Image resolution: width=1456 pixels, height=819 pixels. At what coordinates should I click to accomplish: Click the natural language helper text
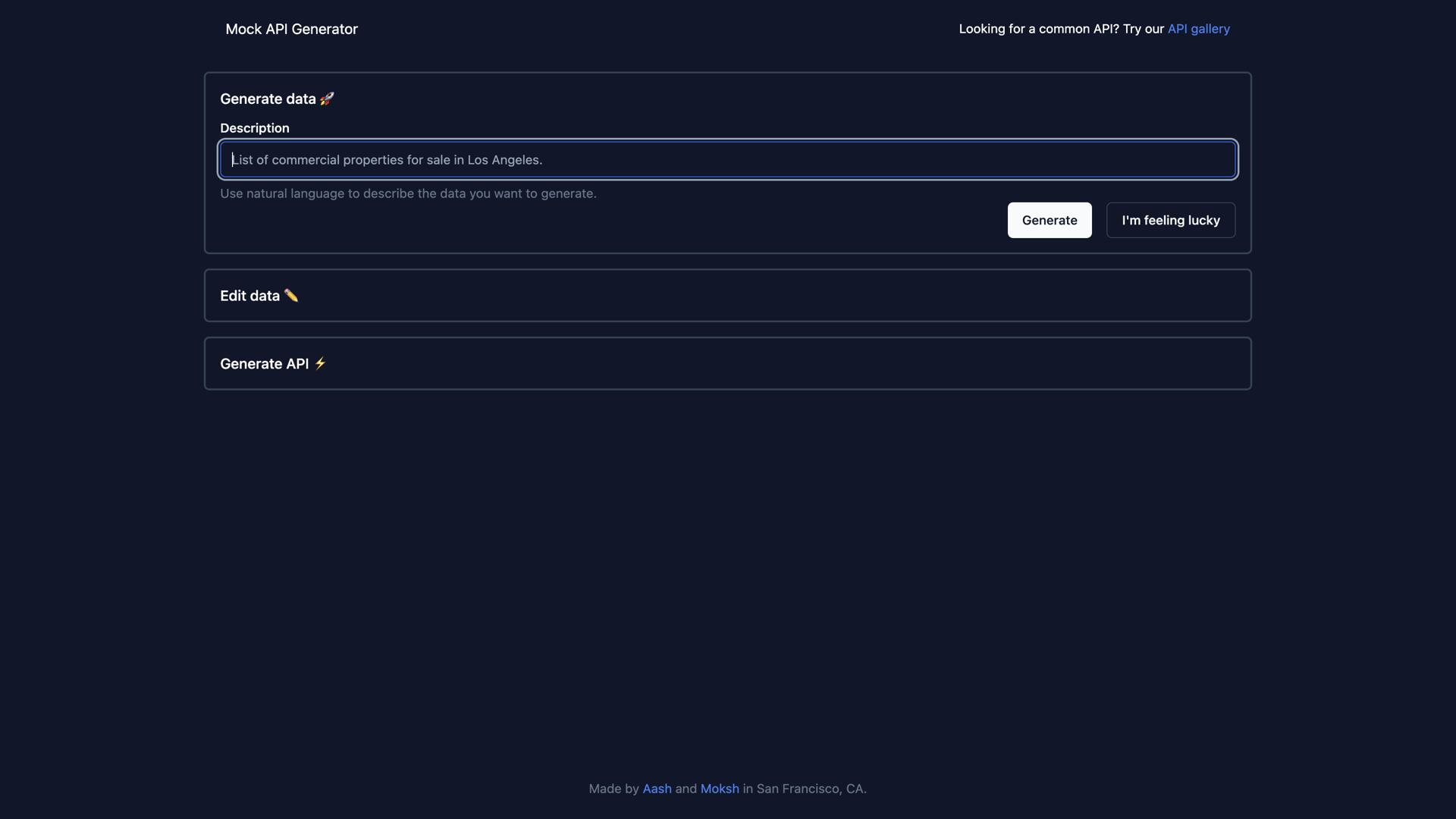408,193
